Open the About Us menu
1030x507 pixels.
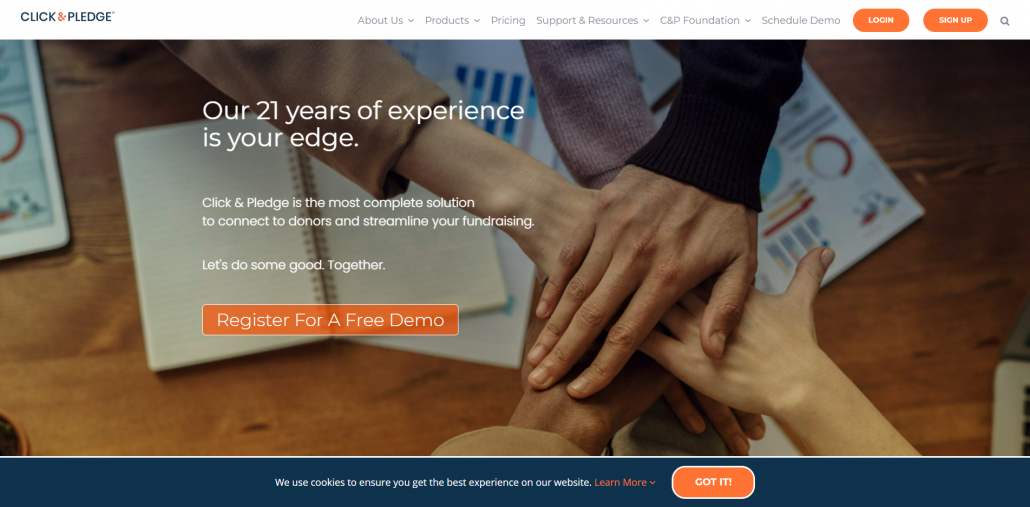[x=380, y=20]
